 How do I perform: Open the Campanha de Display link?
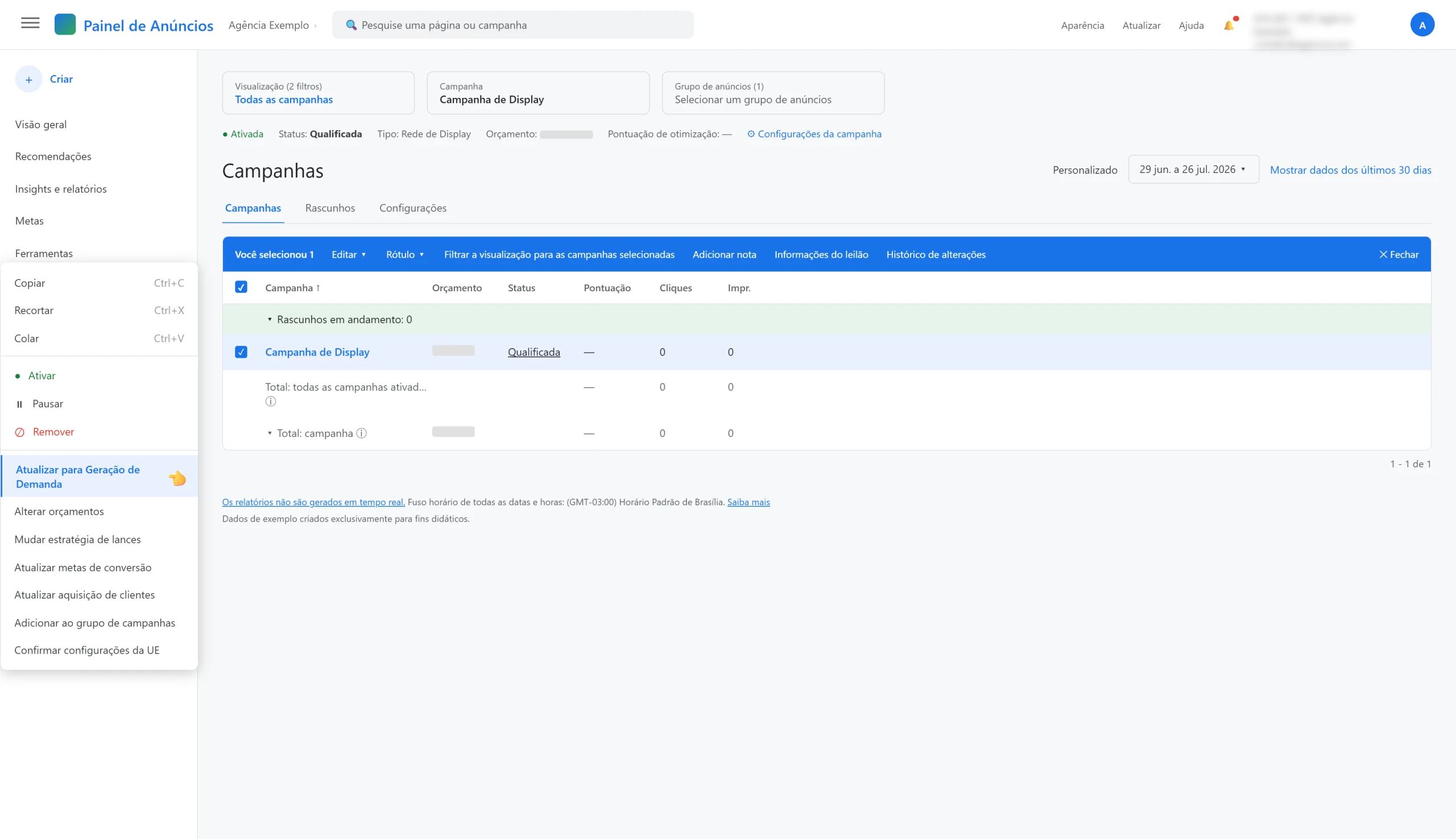[317, 352]
